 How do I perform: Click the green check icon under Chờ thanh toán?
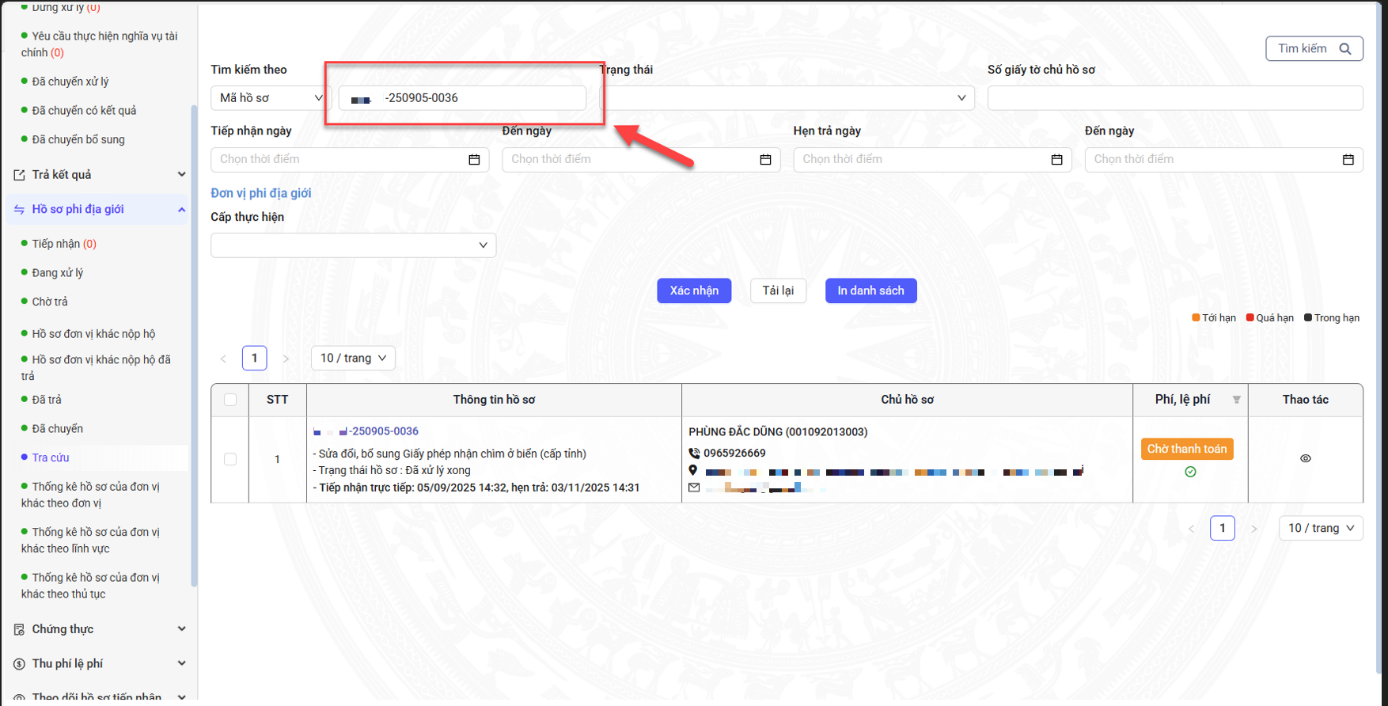click(1190, 472)
